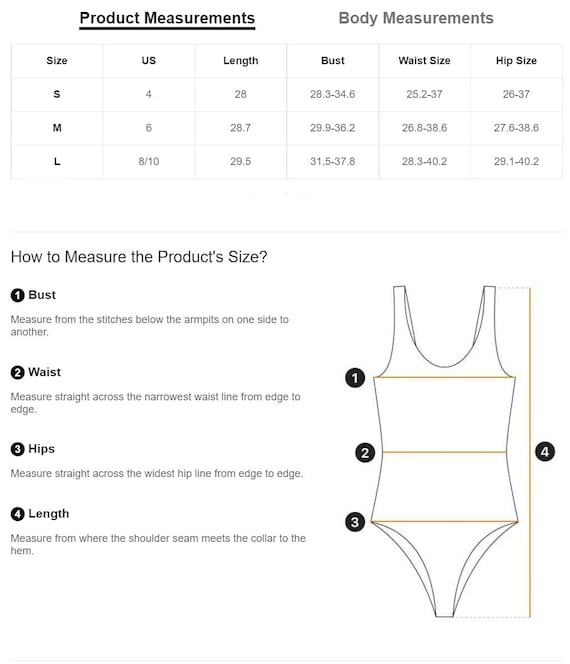Select the size M row label
Screen dimensions: 570x664
click(57, 128)
